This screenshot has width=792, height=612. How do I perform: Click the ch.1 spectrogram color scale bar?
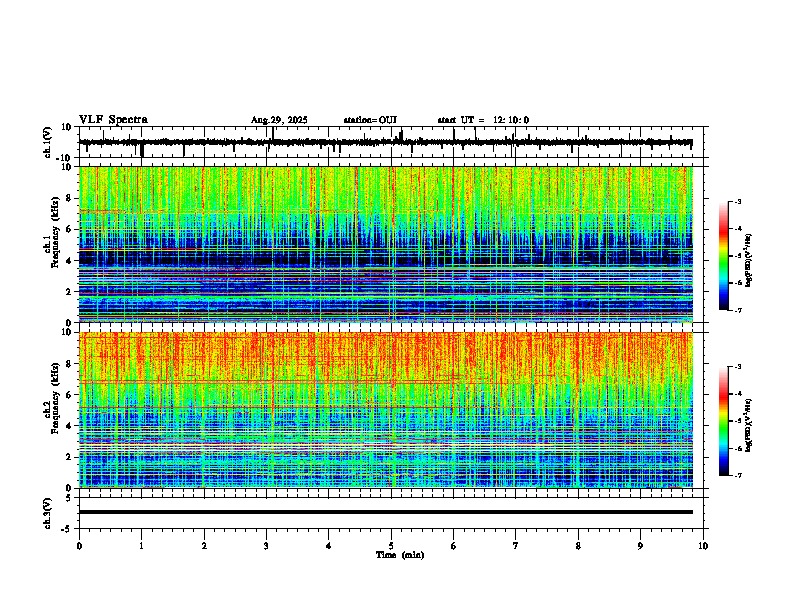724,256
